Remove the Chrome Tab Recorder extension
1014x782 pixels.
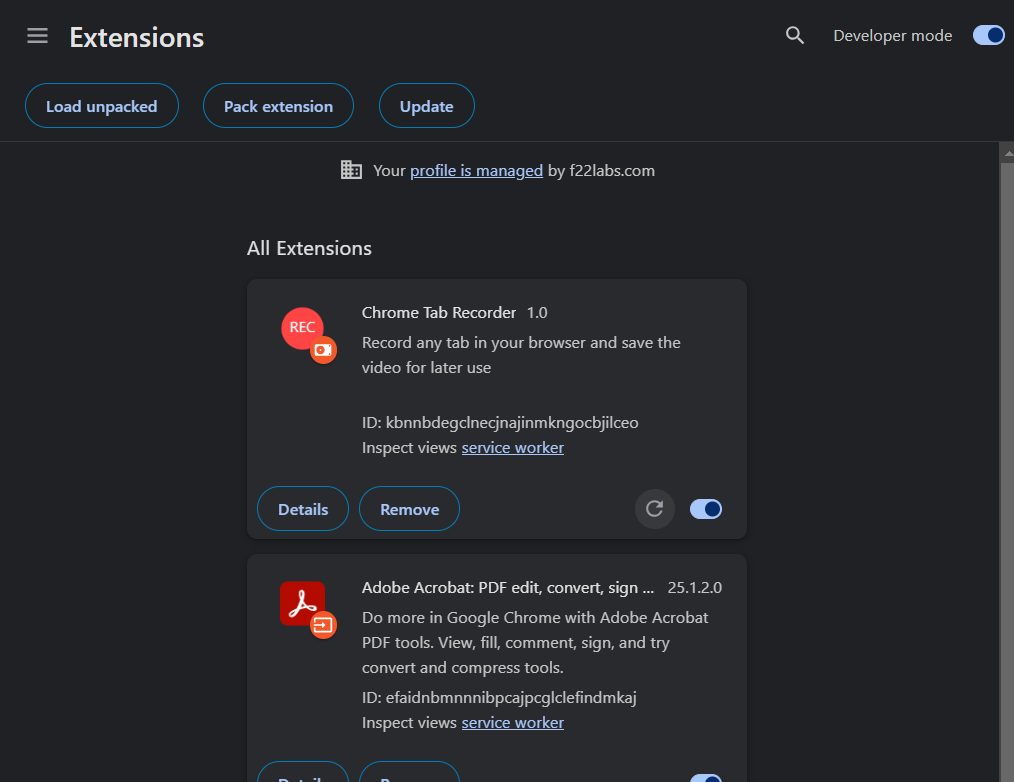click(409, 509)
